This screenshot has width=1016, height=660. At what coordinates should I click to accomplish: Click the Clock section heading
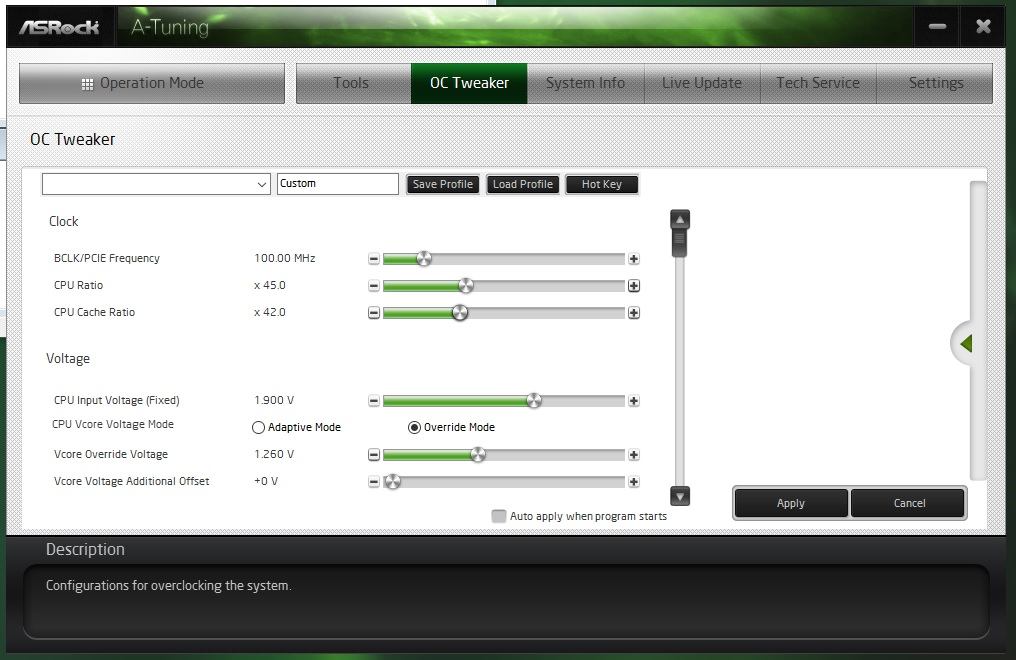point(64,222)
